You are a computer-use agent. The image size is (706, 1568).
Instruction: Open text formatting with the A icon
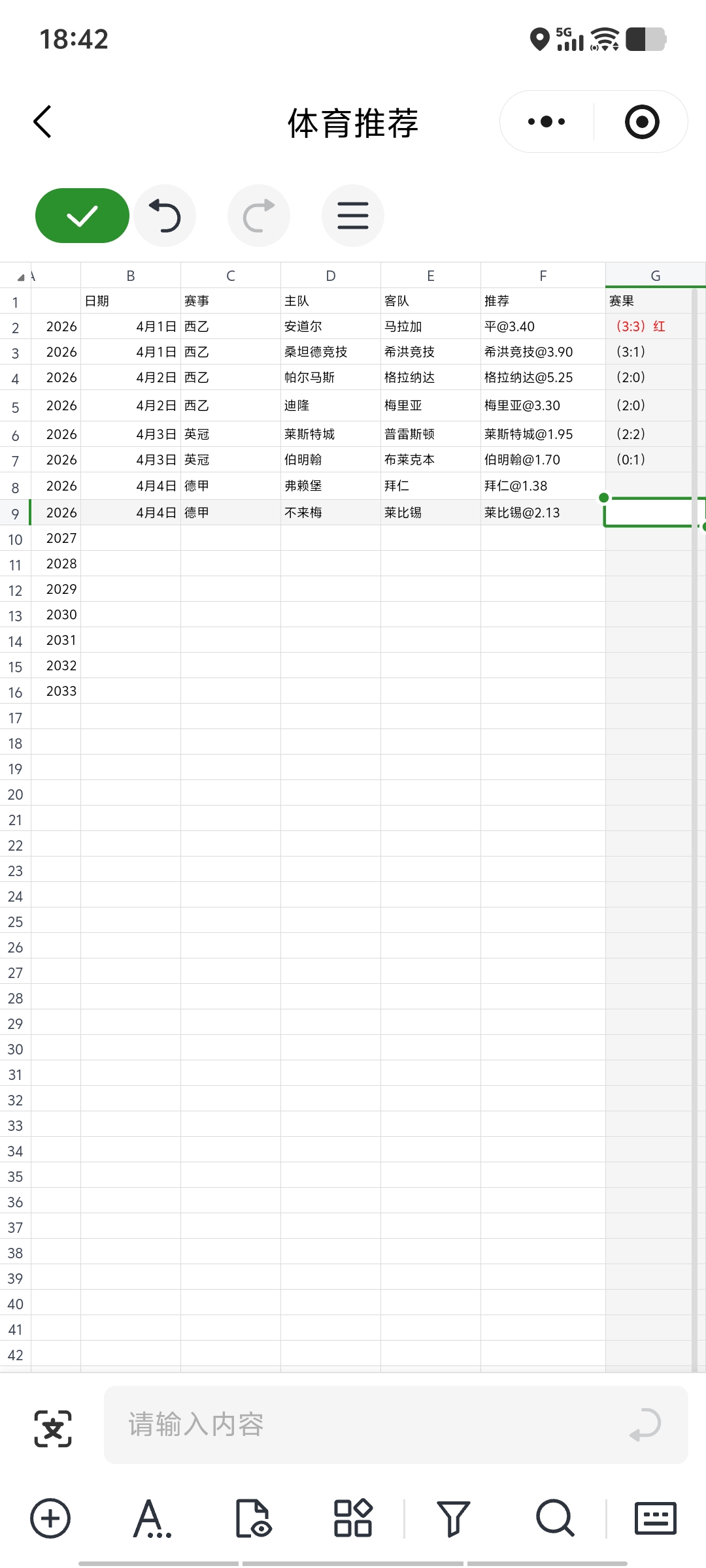pyautogui.click(x=151, y=1518)
